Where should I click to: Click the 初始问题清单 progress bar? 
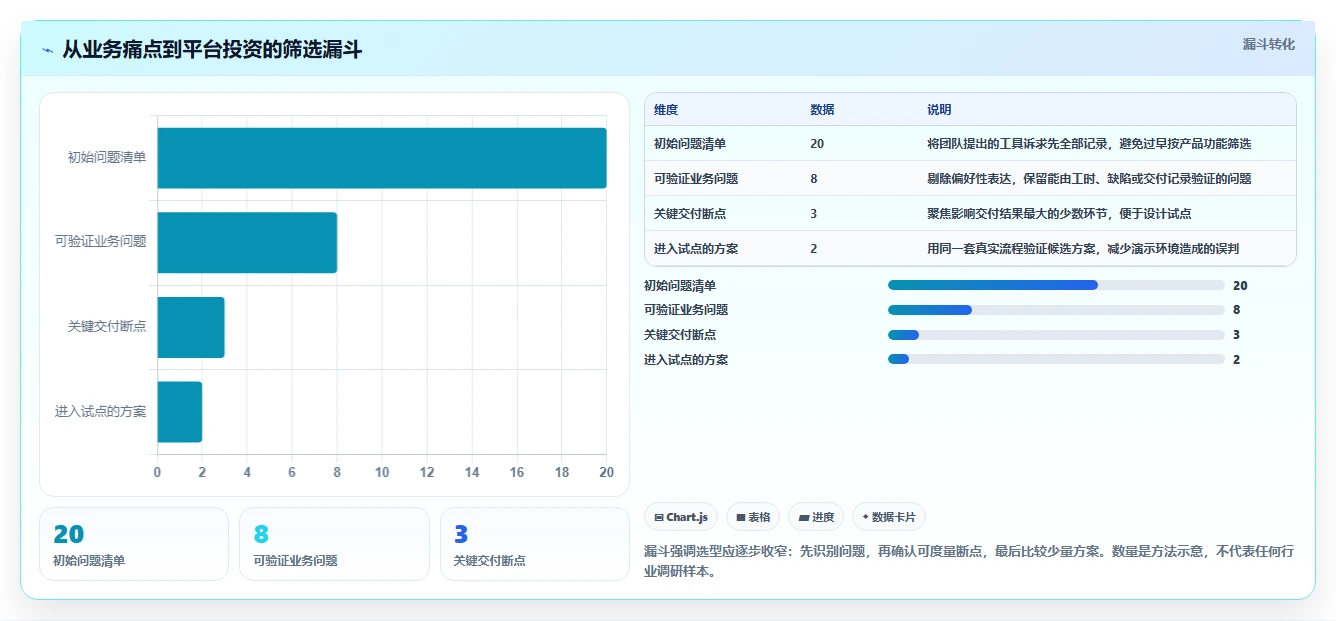pos(1056,285)
